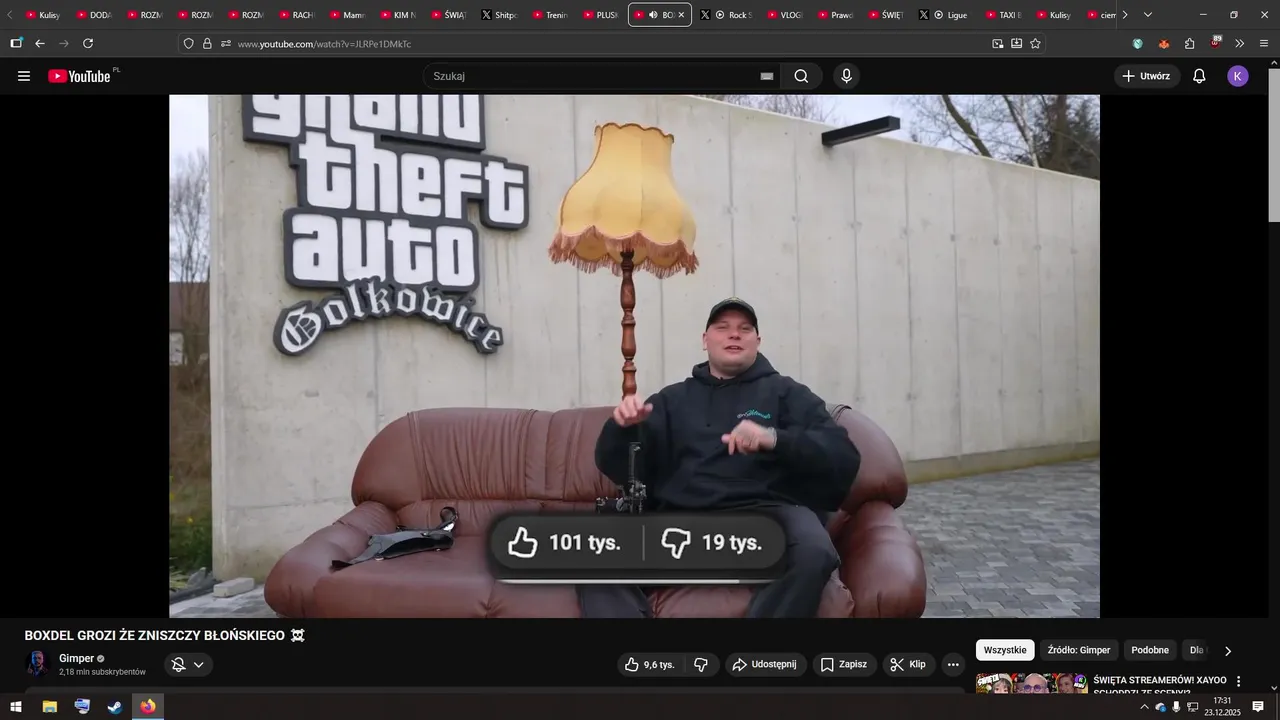Open the taskbar clock showing 17:31
This screenshot has height=720, width=1280.
tap(1222, 707)
